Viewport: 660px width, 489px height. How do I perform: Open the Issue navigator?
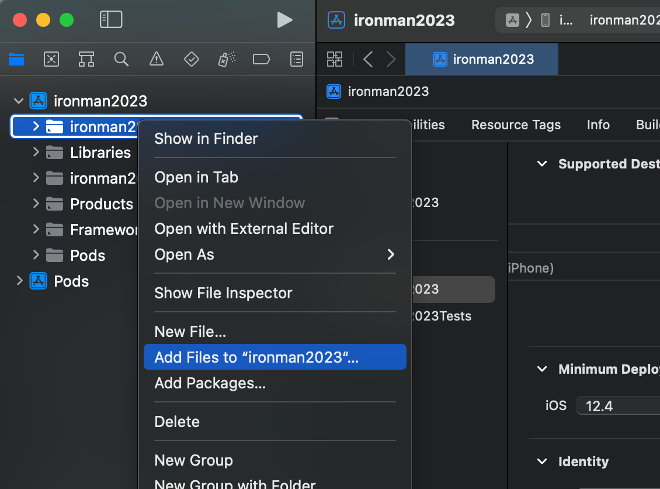tap(156, 59)
